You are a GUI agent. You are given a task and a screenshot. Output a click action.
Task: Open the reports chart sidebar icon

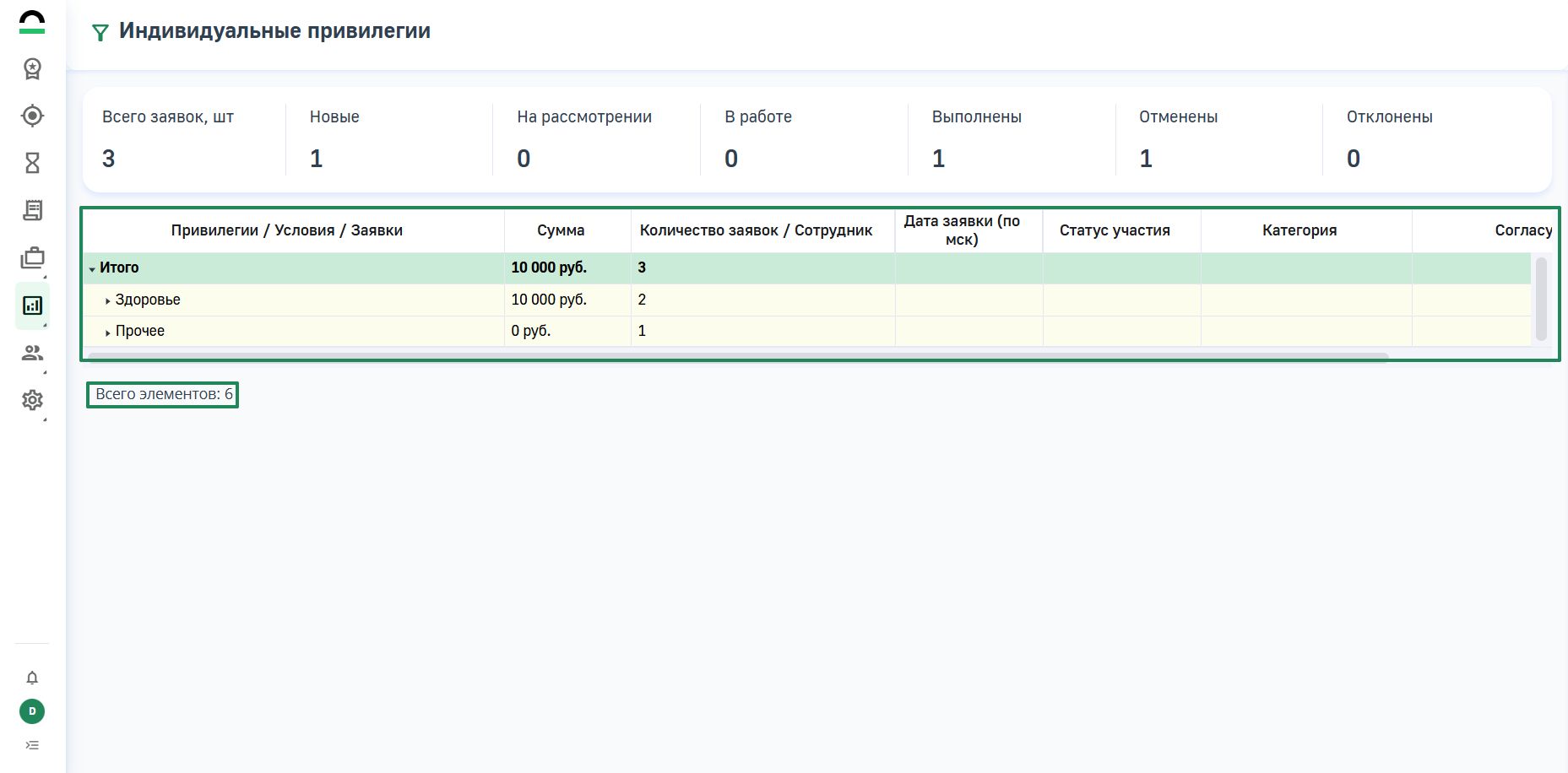(x=32, y=305)
